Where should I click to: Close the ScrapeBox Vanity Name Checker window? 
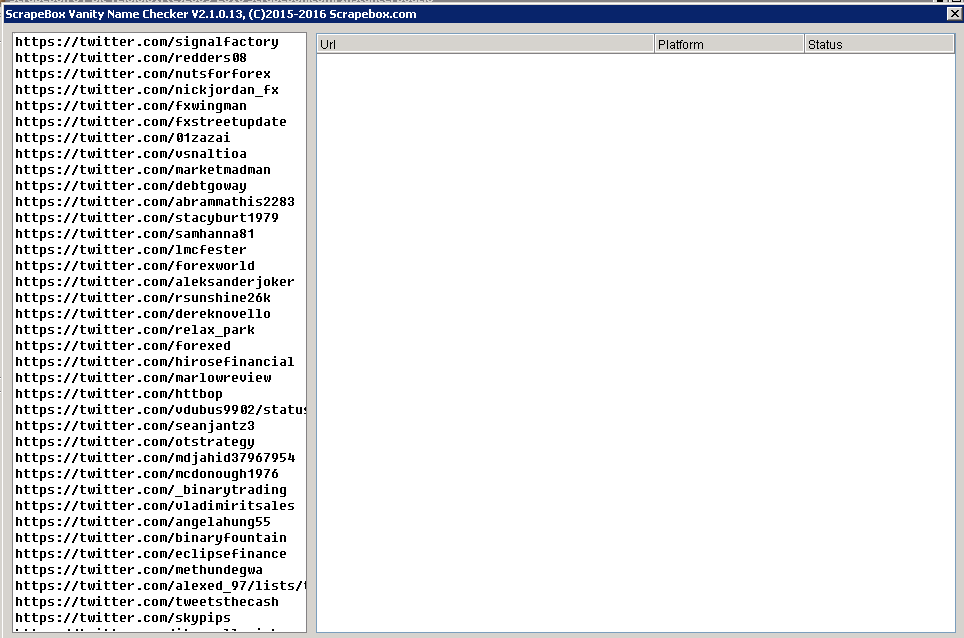tap(953, 14)
